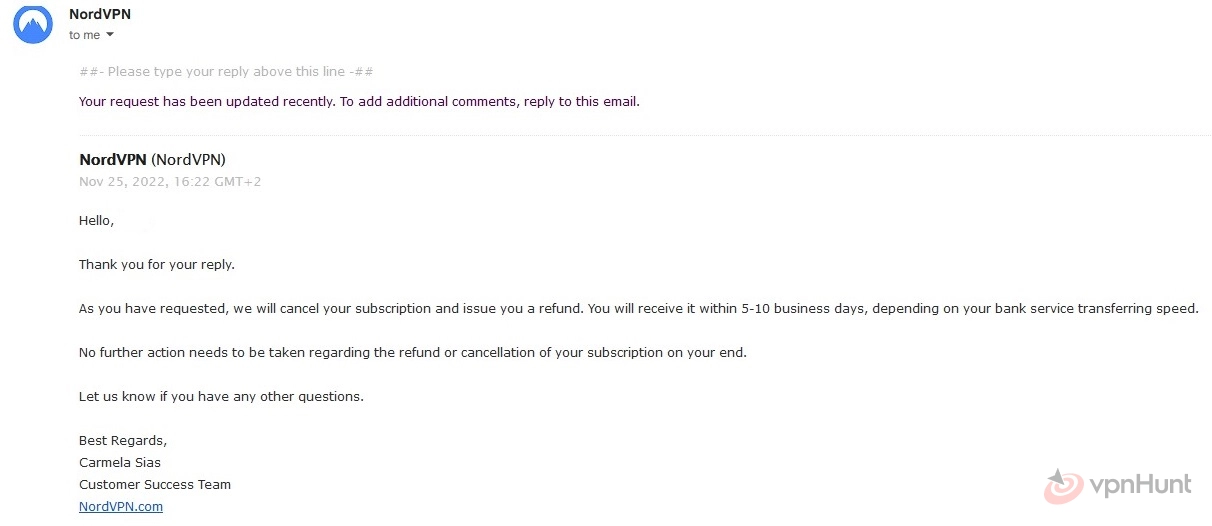The height and width of the screenshot is (526, 1212).
Task: Click the "Let us know if you have any other questions" line
Action: (x=221, y=397)
